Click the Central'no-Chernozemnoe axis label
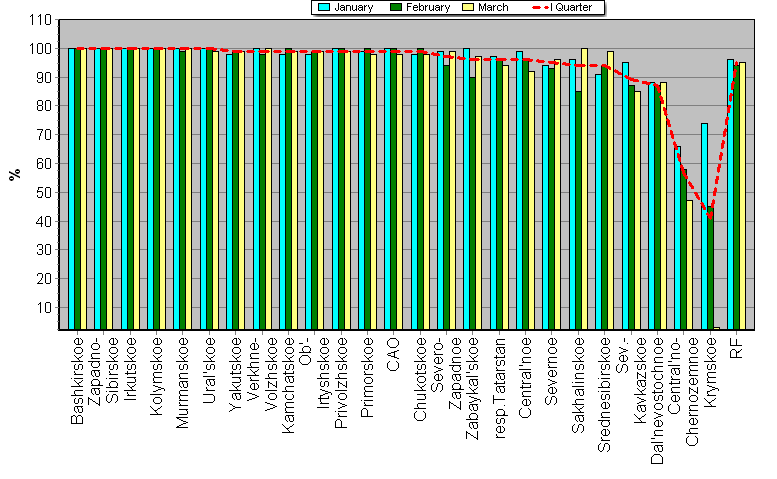 [x=684, y=391]
